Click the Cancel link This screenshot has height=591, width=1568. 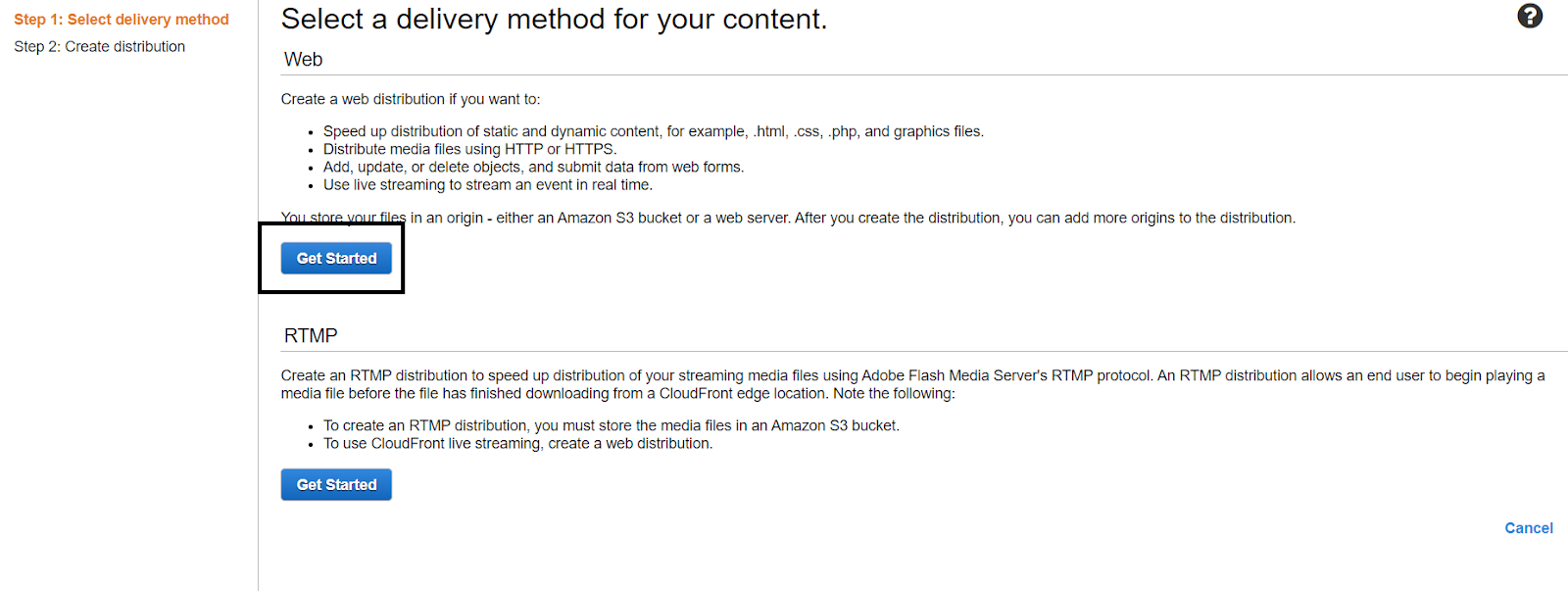[x=1528, y=527]
